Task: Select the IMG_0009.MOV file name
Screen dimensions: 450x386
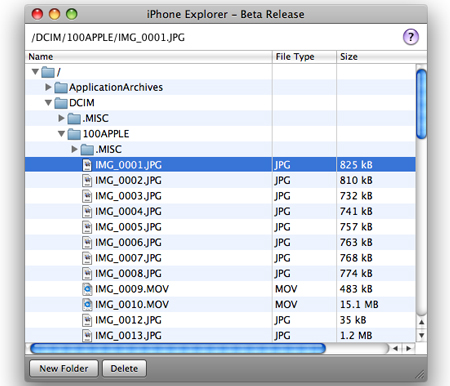Action: coord(132,289)
